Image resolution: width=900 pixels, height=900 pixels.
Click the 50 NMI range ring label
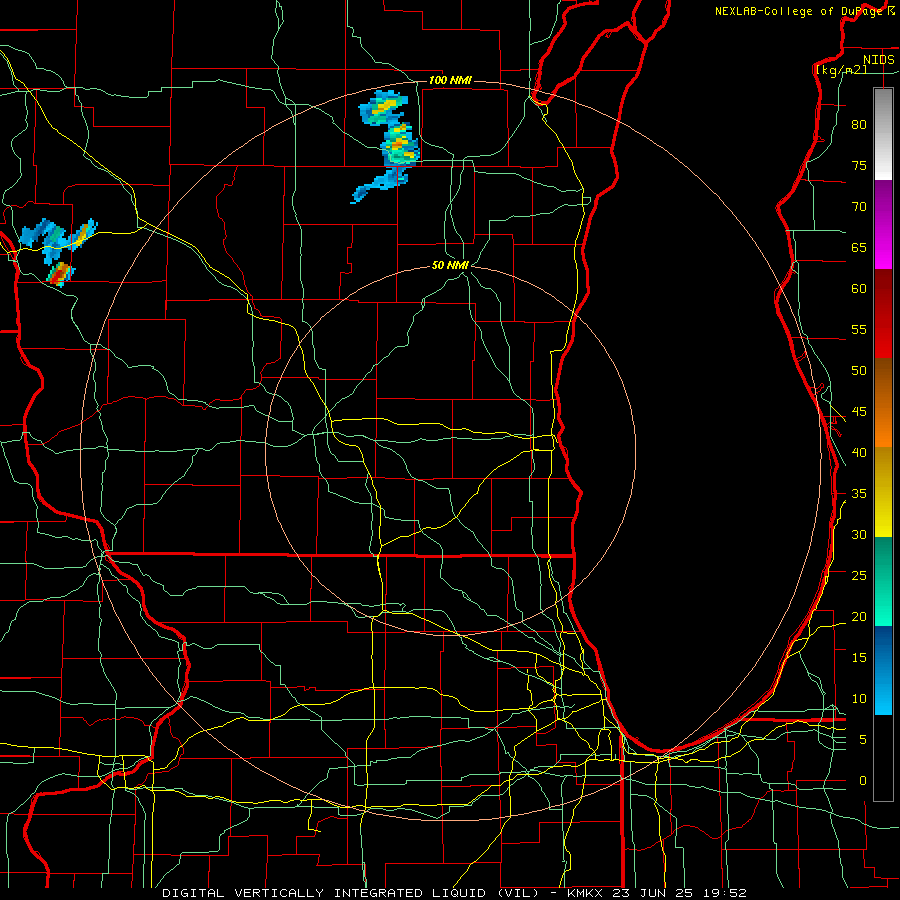click(x=450, y=265)
